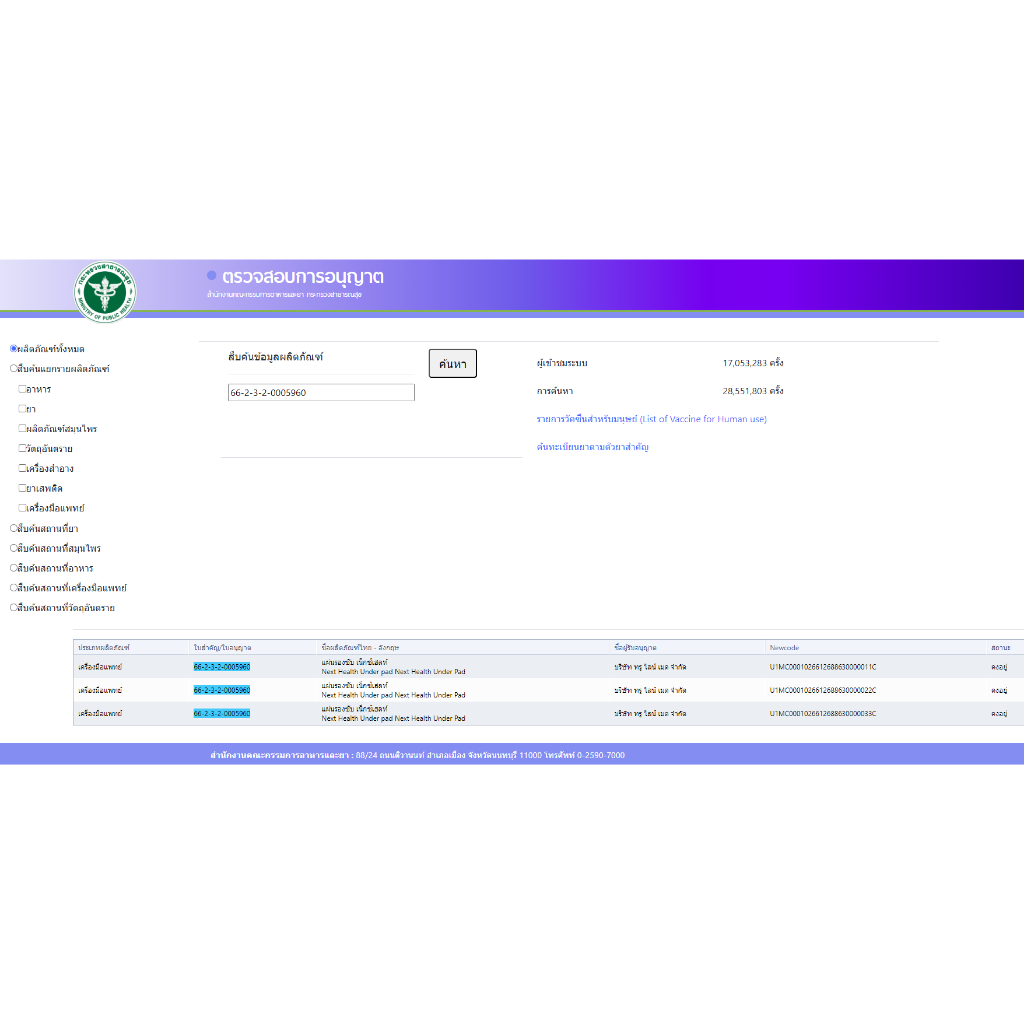Tick the ยา checkbox
The image size is (1024, 1024).
pos(22,409)
